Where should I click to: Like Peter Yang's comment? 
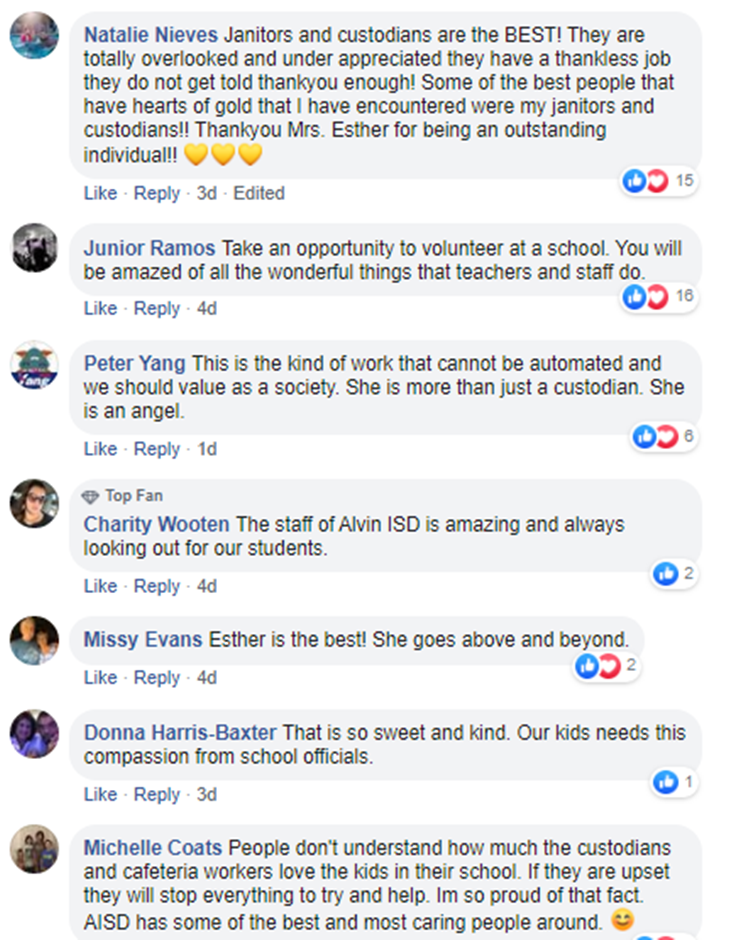coord(100,449)
